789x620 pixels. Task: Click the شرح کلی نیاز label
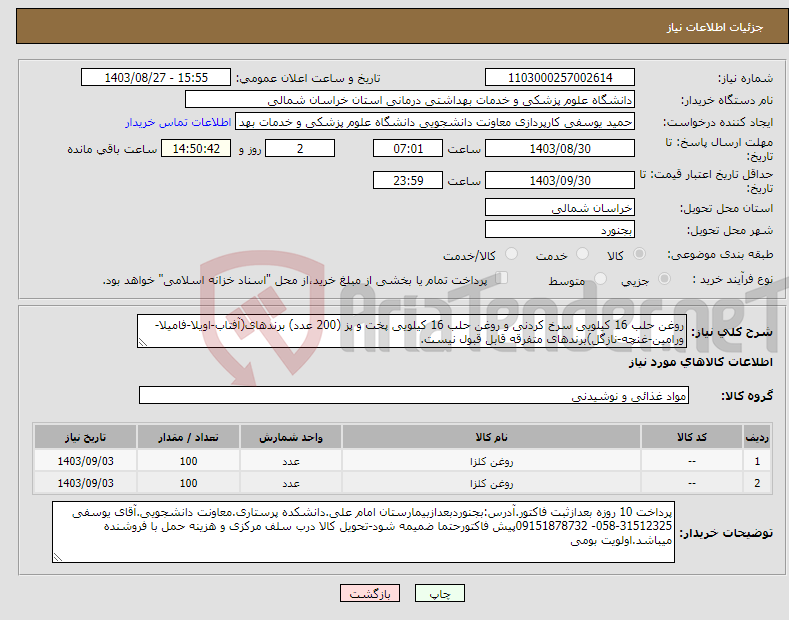732,332
